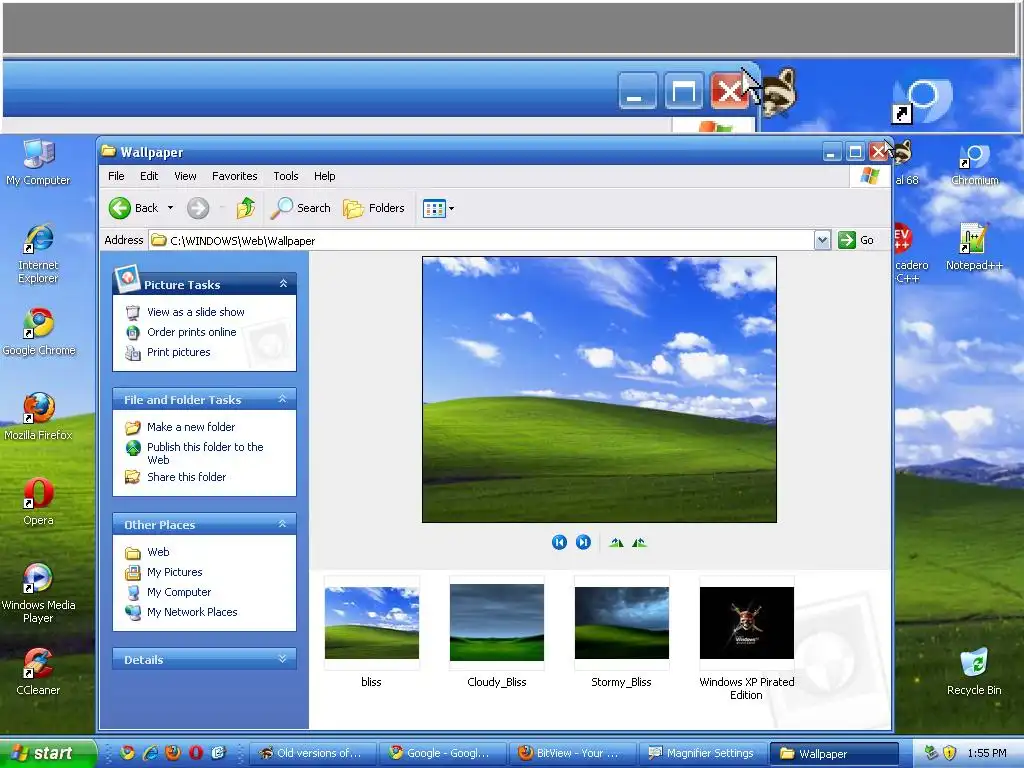
Task: Click the Go button
Action: point(856,240)
